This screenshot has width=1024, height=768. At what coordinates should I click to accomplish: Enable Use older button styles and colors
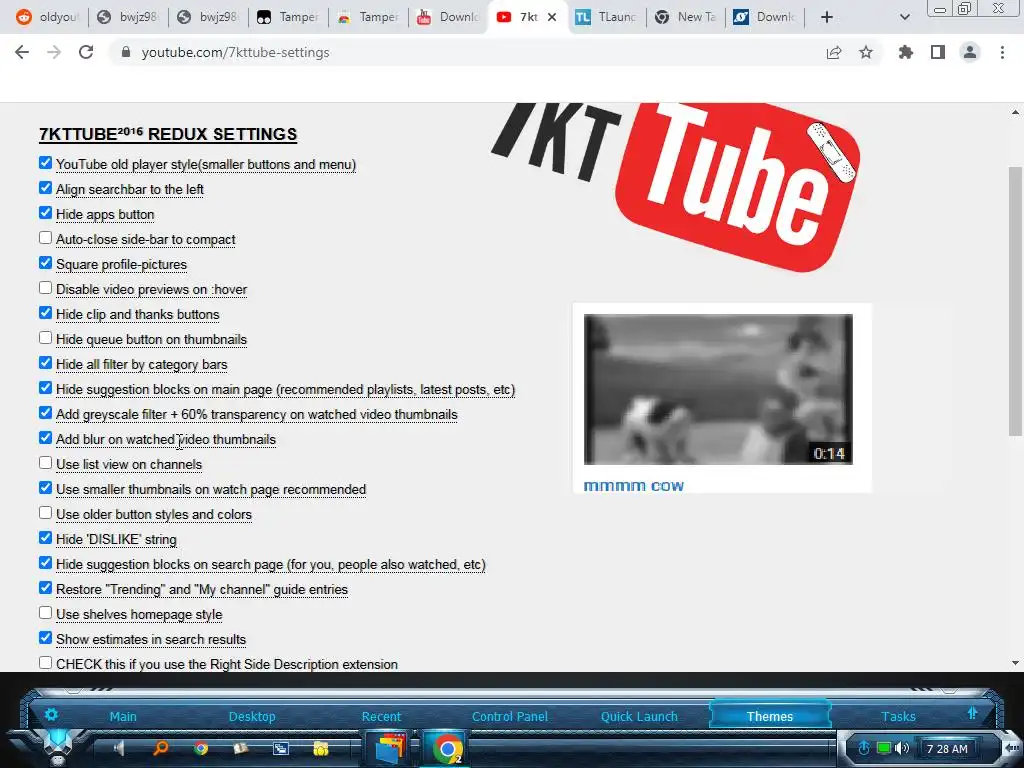coord(45,513)
